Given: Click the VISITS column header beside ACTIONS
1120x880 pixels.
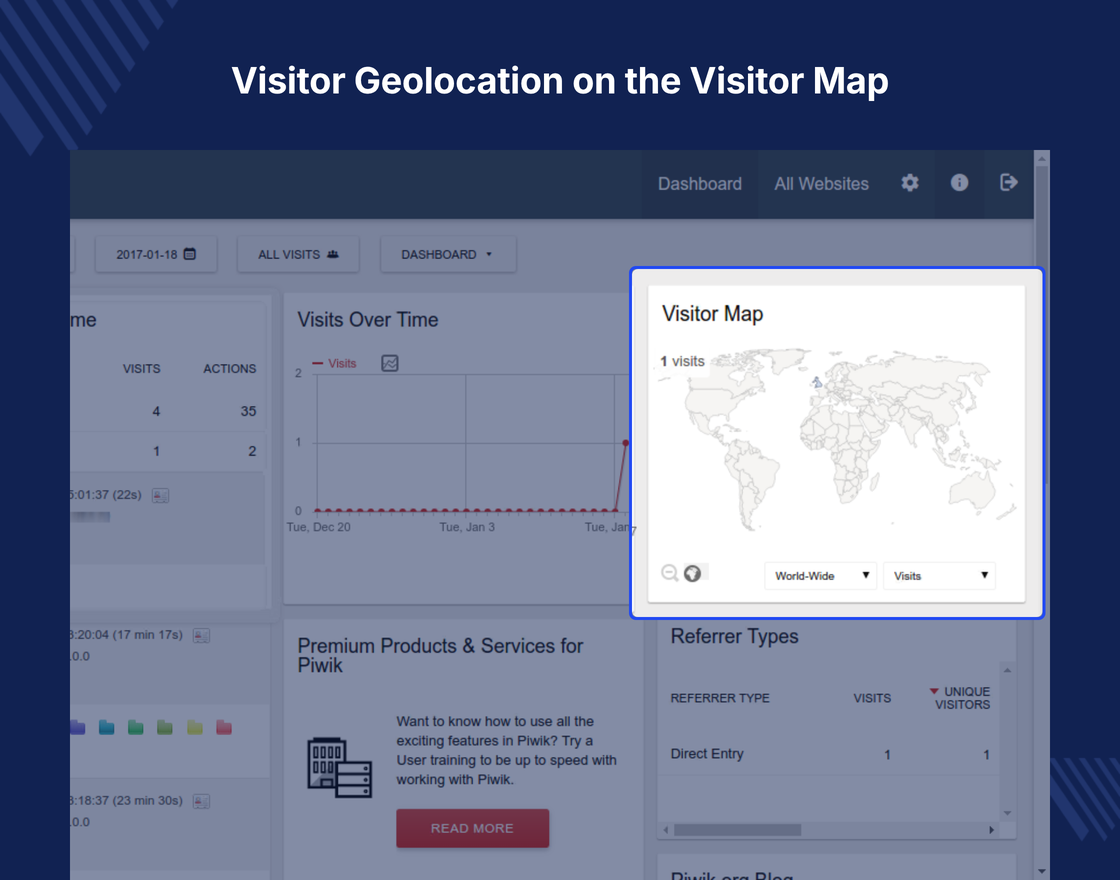Looking at the screenshot, I should coord(141,369).
